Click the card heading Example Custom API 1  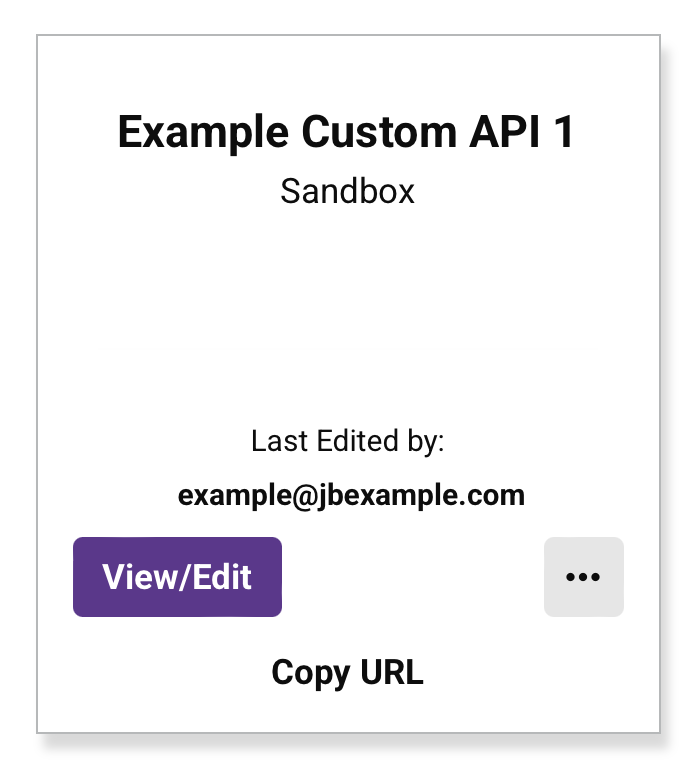pyautogui.click(x=346, y=133)
